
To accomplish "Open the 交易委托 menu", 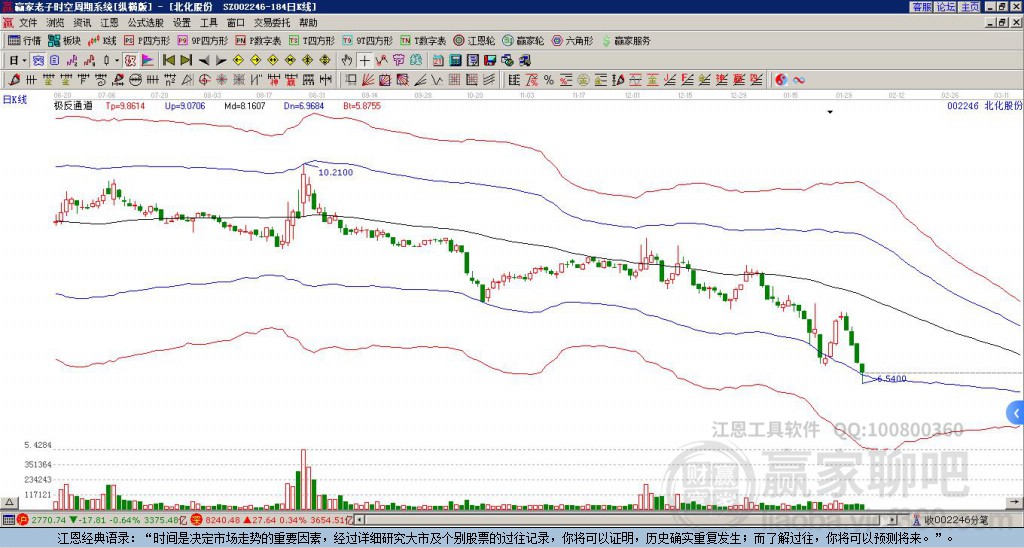I will pyautogui.click(x=272, y=23).
